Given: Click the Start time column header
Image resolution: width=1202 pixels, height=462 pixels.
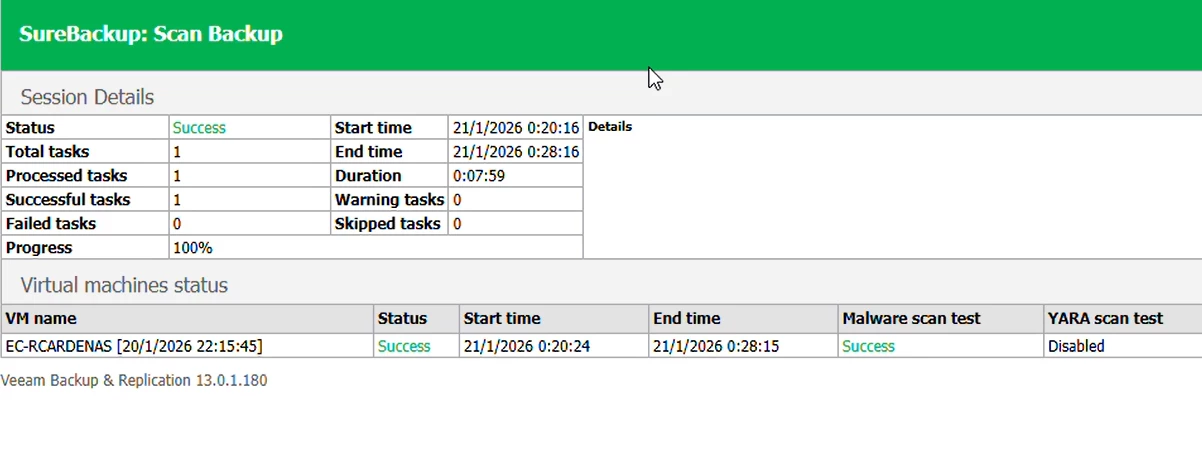Looking at the screenshot, I should (502, 318).
